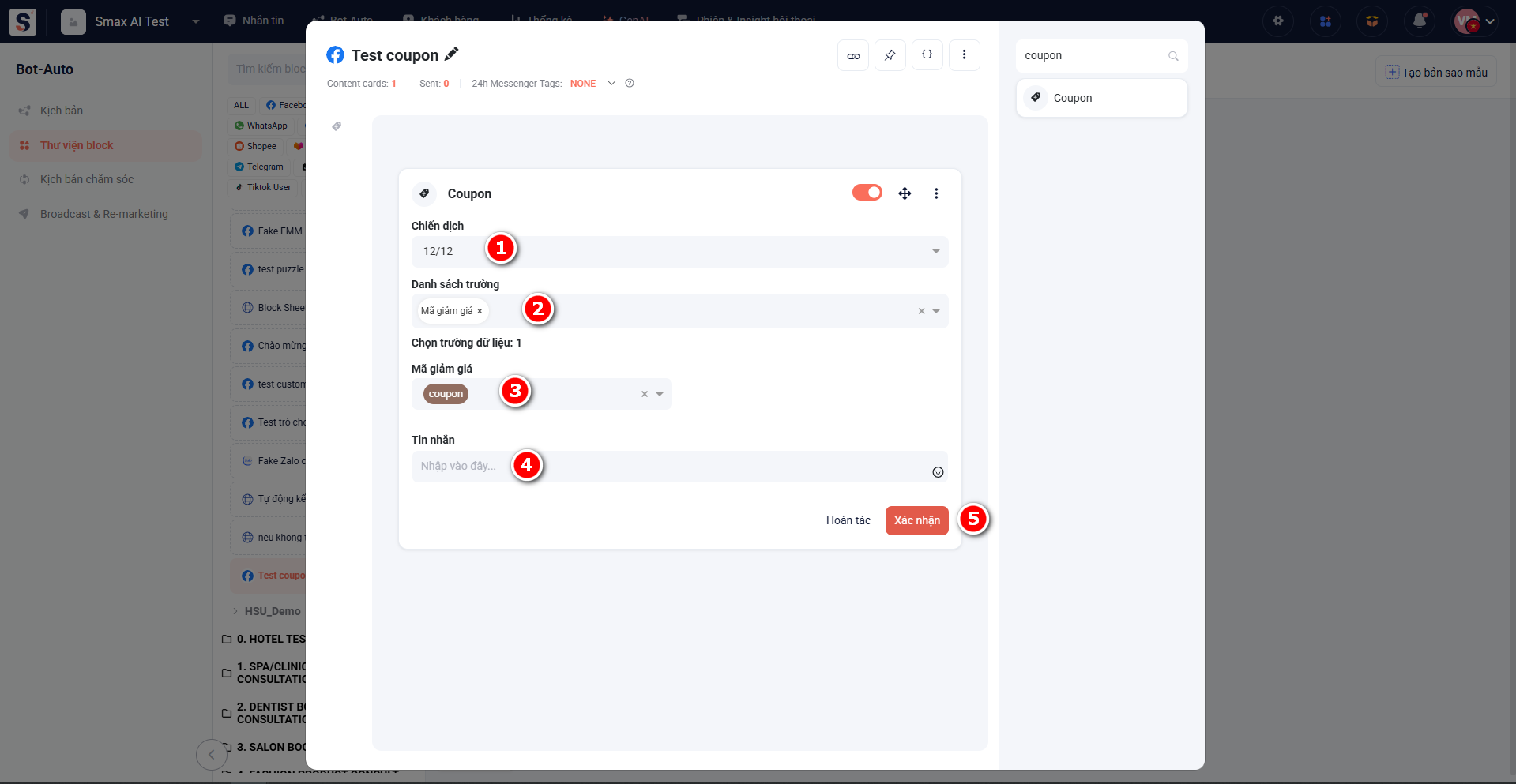Click Hoàn tác to undo changes
The height and width of the screenshot is (784, 1516).
tap(848, 520)
